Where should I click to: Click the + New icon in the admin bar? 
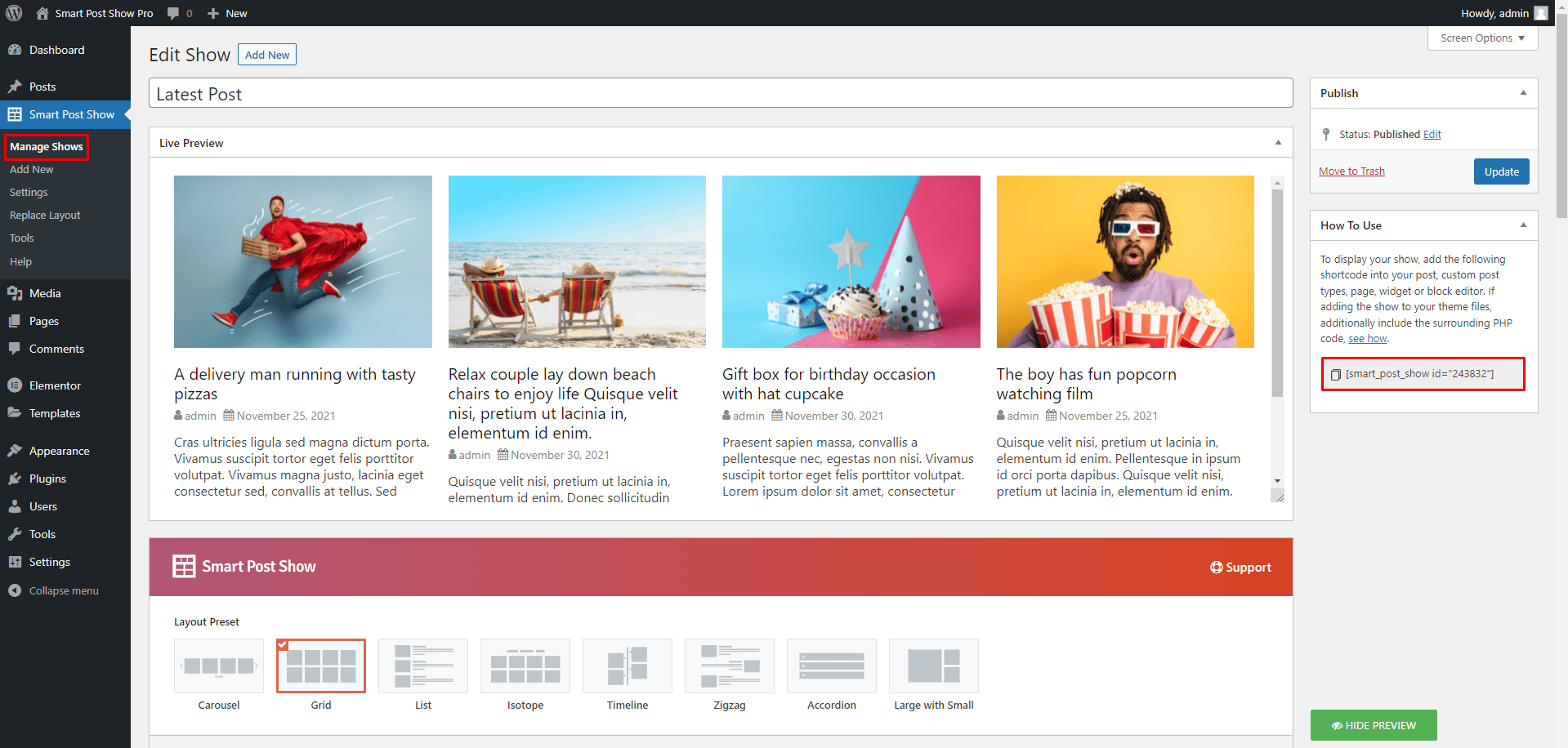pyautogui.click(x=212, y=12)
